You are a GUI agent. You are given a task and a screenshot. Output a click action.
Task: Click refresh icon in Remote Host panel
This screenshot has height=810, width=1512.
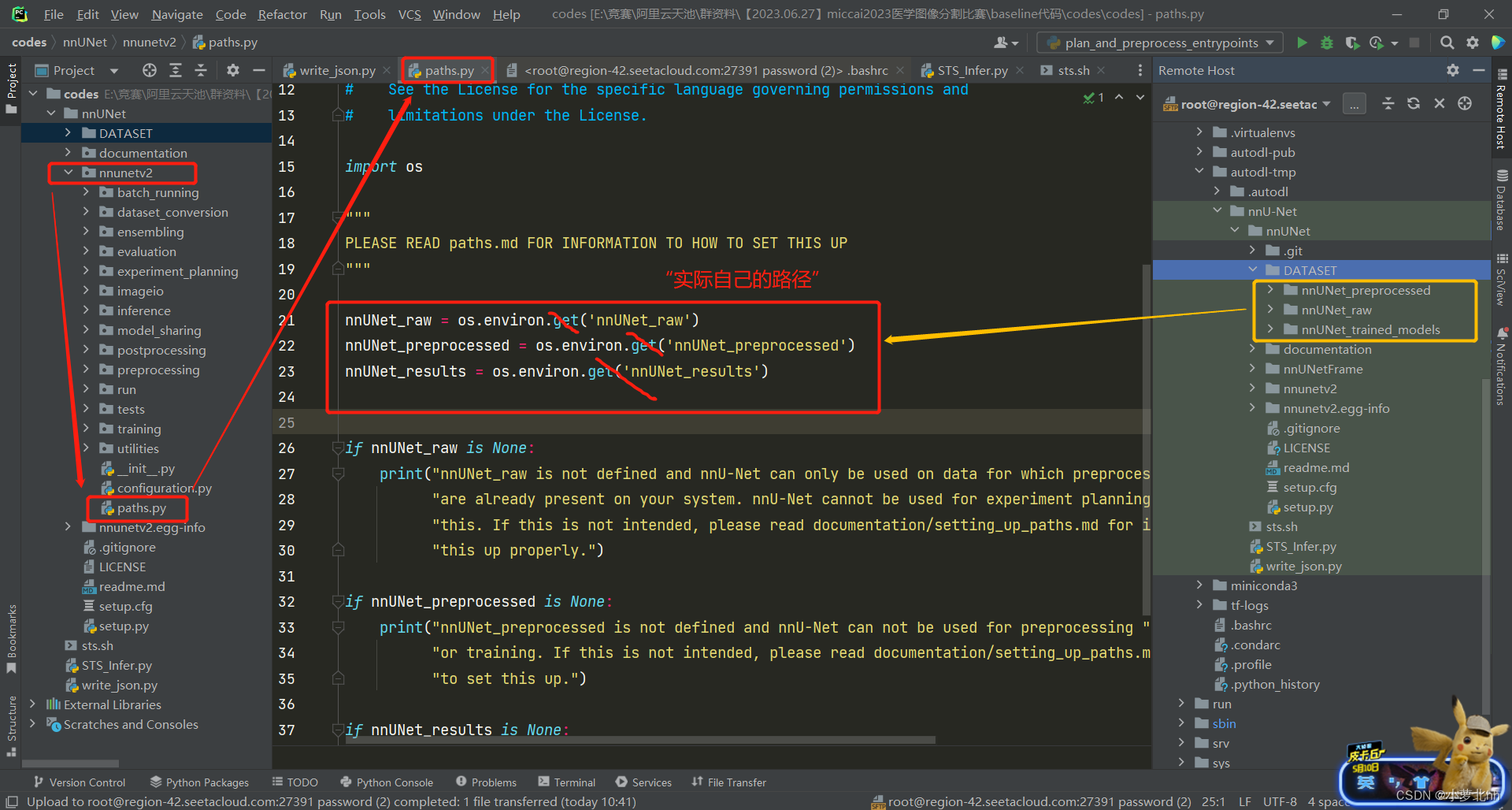(1414, 104)
